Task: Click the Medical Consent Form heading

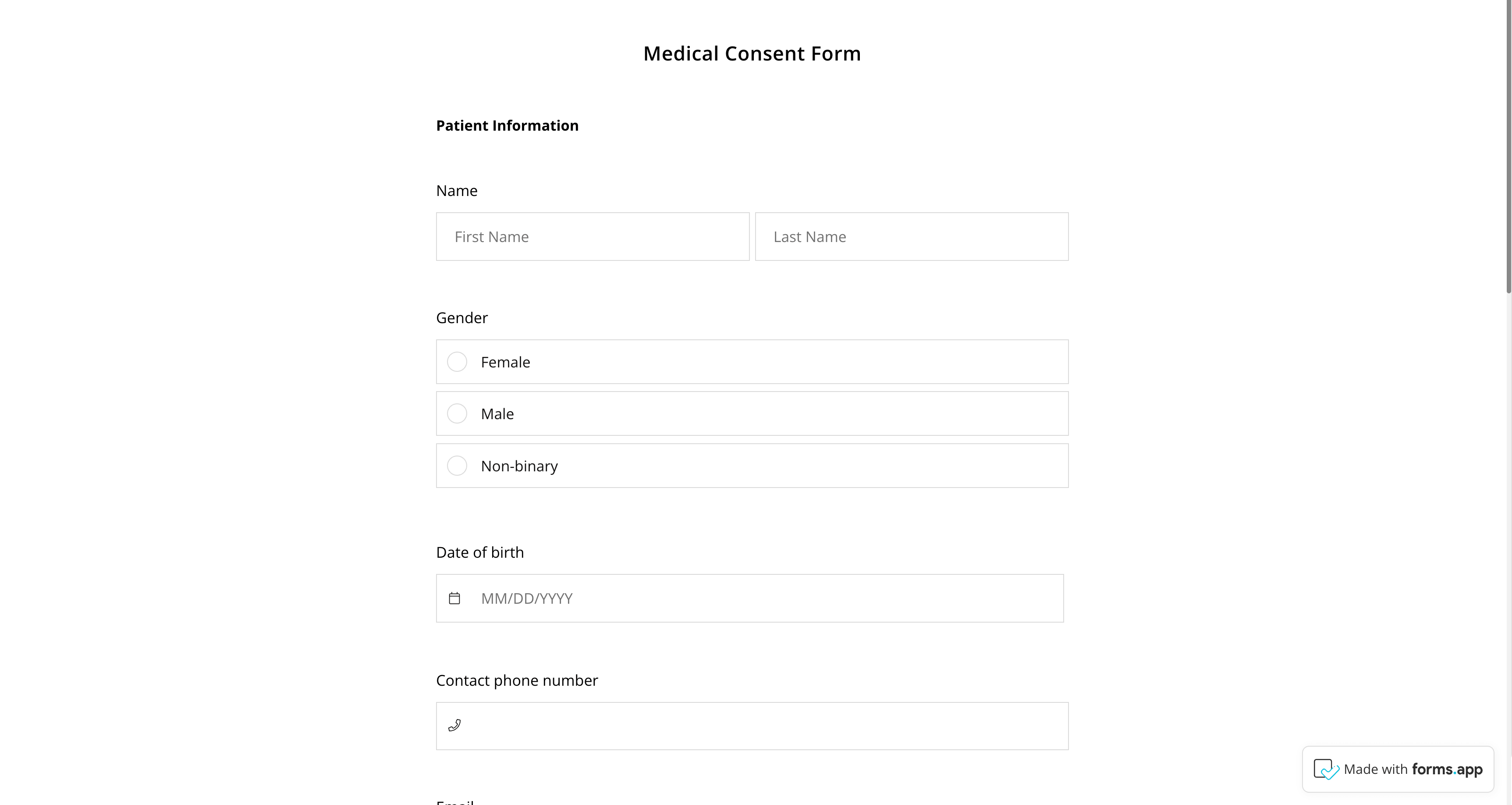Action: 752,53
